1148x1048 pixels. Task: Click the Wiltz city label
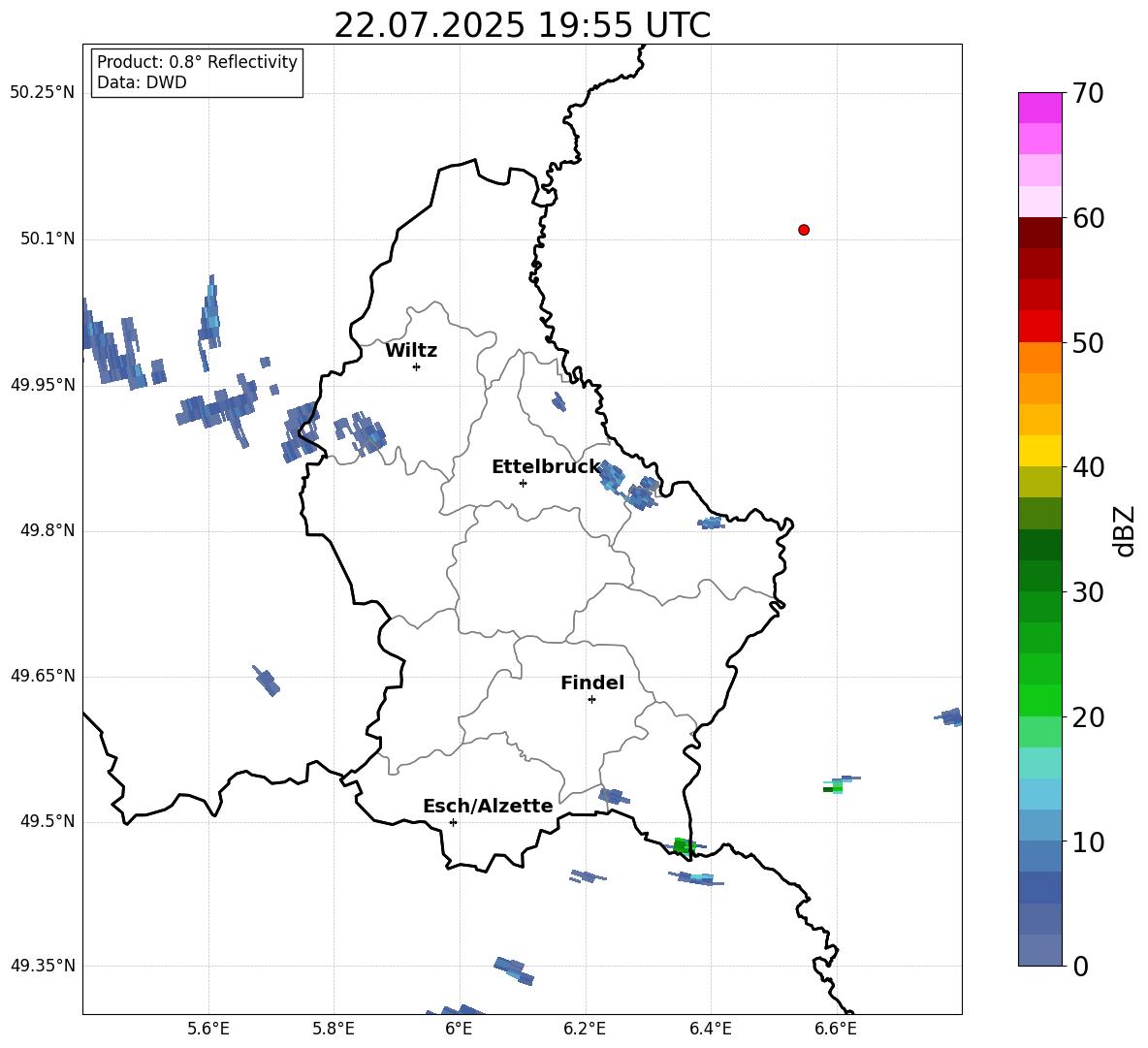tap(411, 351)
